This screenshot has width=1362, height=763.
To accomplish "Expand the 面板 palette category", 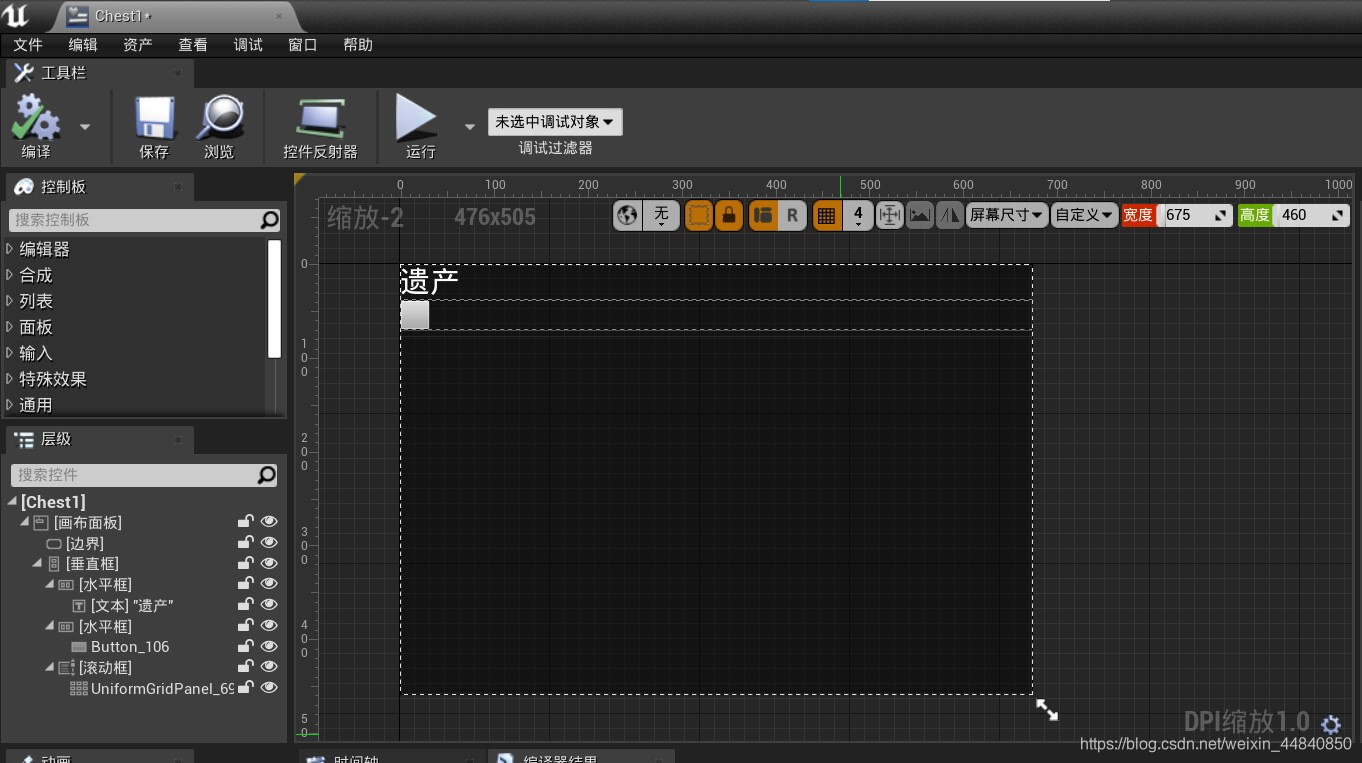I will point(10,327).
